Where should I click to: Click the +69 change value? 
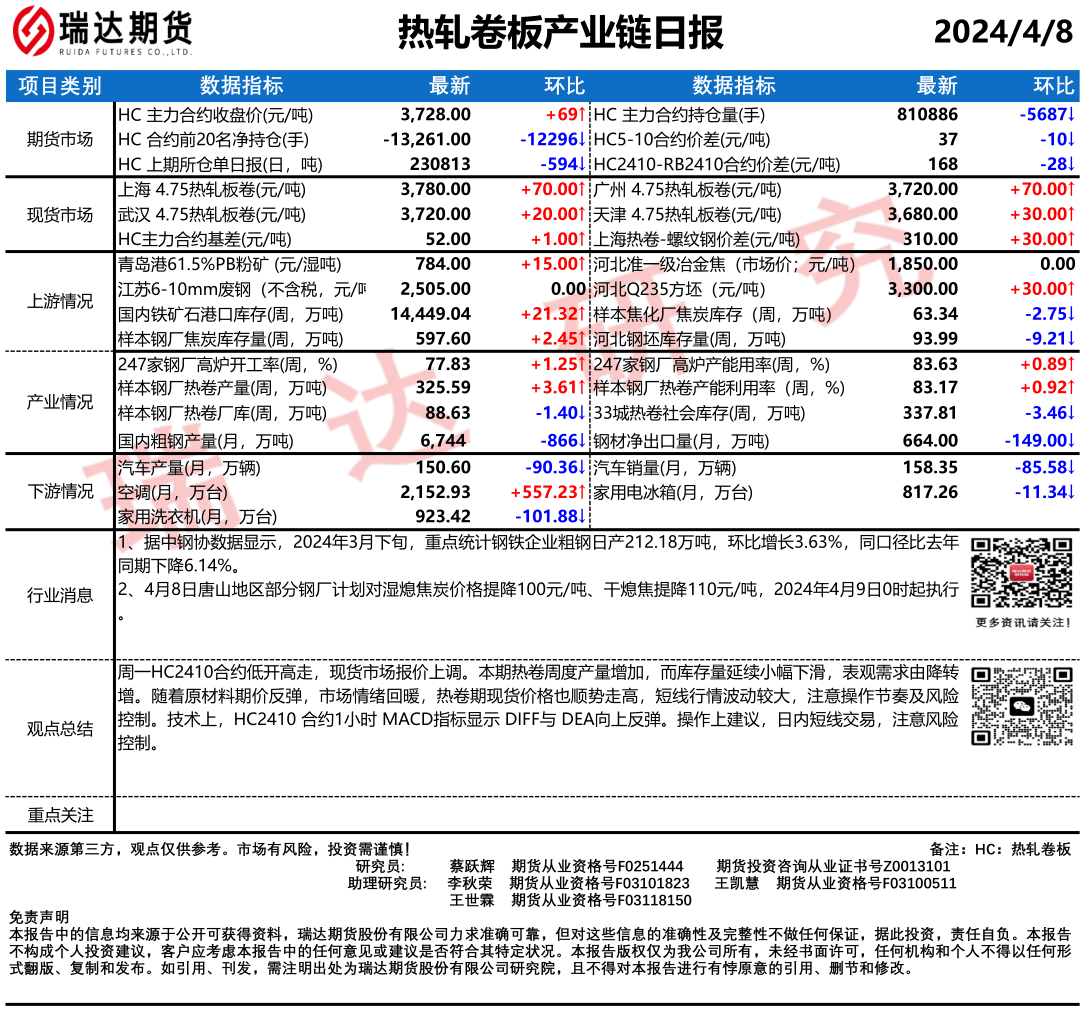click(566, 115)
